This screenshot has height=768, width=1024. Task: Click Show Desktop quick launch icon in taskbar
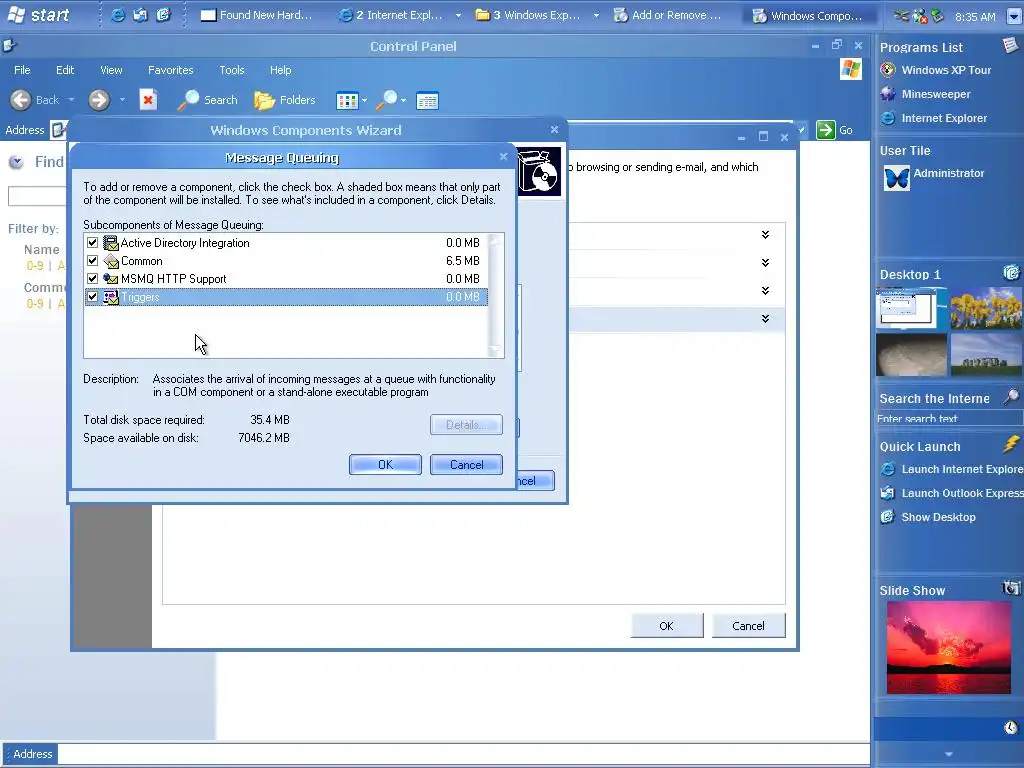tap(163, 15)
